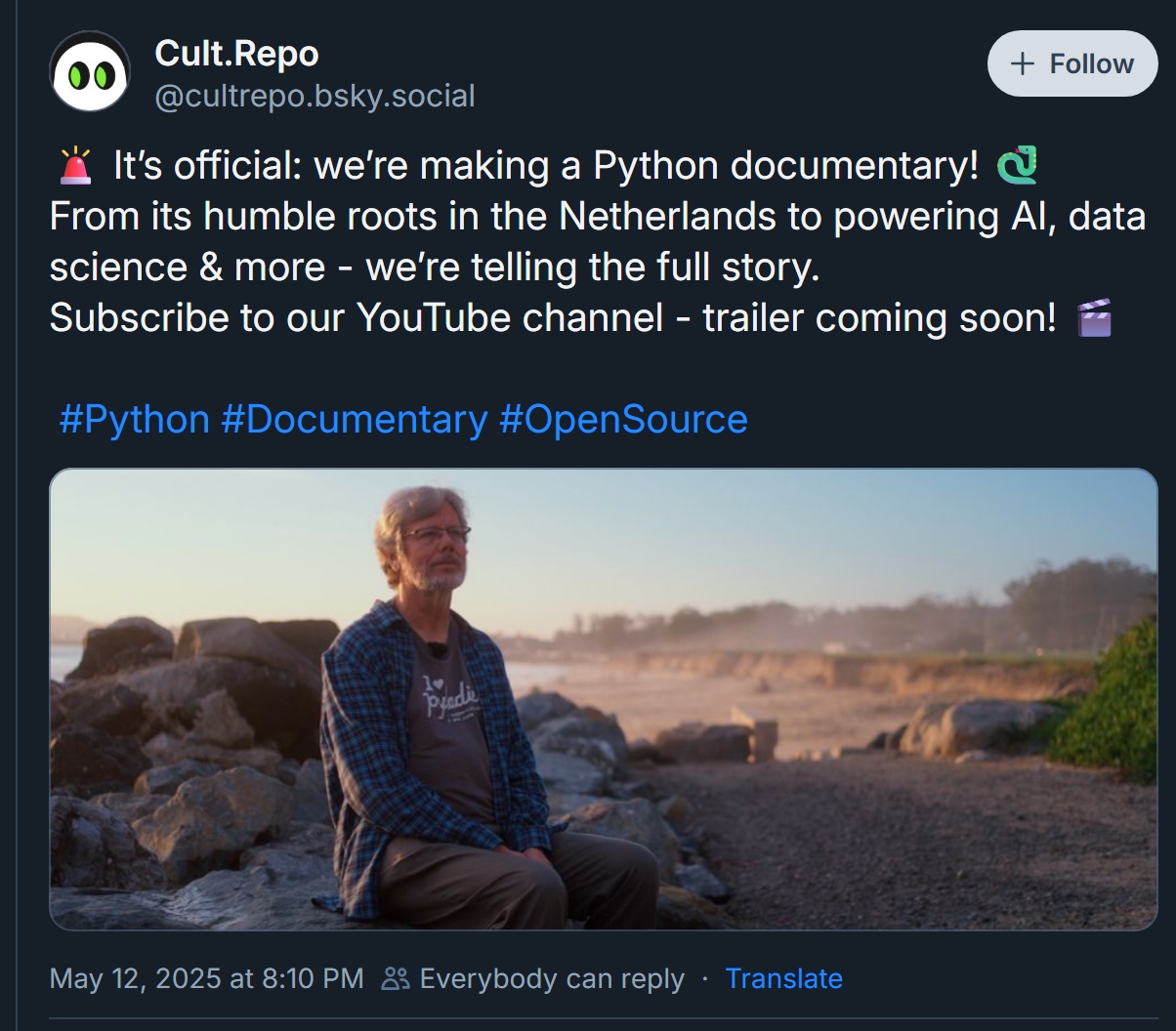Open the @cultrepo.bsky.social handle
1176x1031 pixels.
coord(315,96)
